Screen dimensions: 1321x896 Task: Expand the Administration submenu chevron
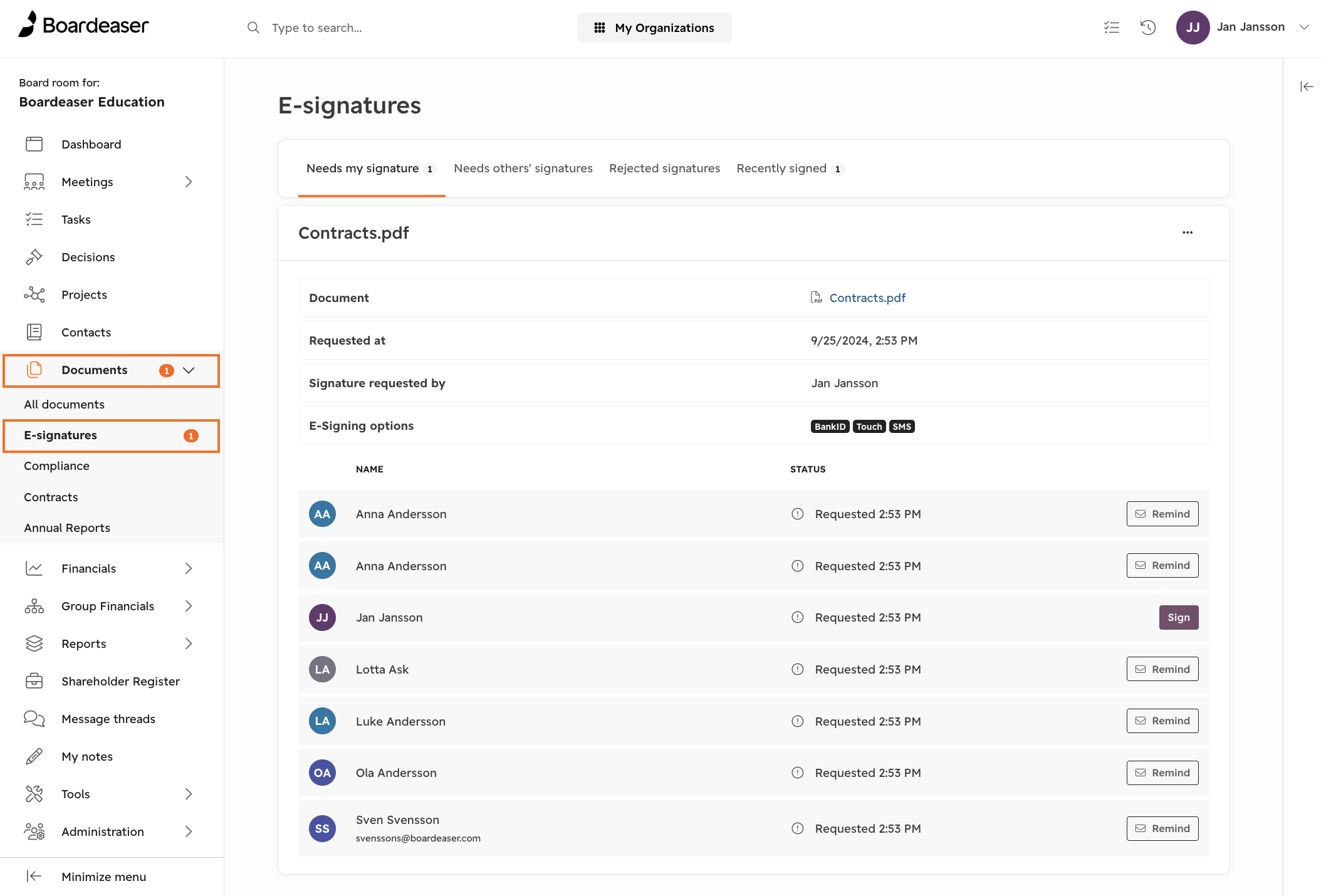[x=189, y=831]
